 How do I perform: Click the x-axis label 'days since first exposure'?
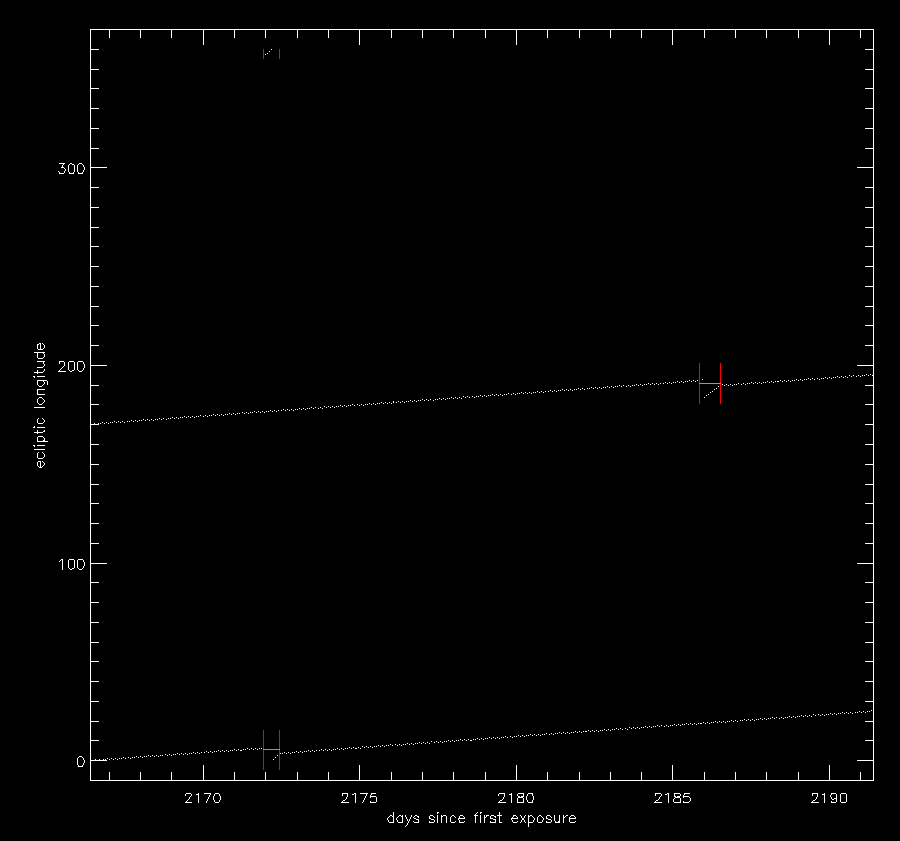482,818
